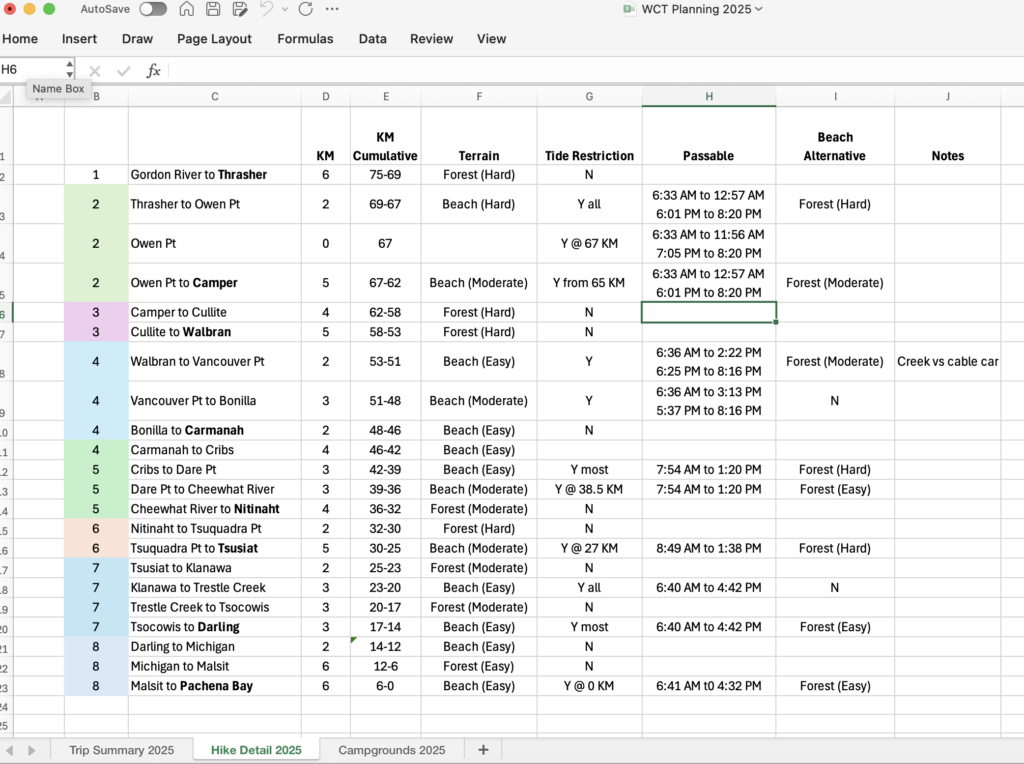Select cell Gordon River to Thrasher
The height and width of the screenshot is (764, 1024).
(x=214, y=174)
